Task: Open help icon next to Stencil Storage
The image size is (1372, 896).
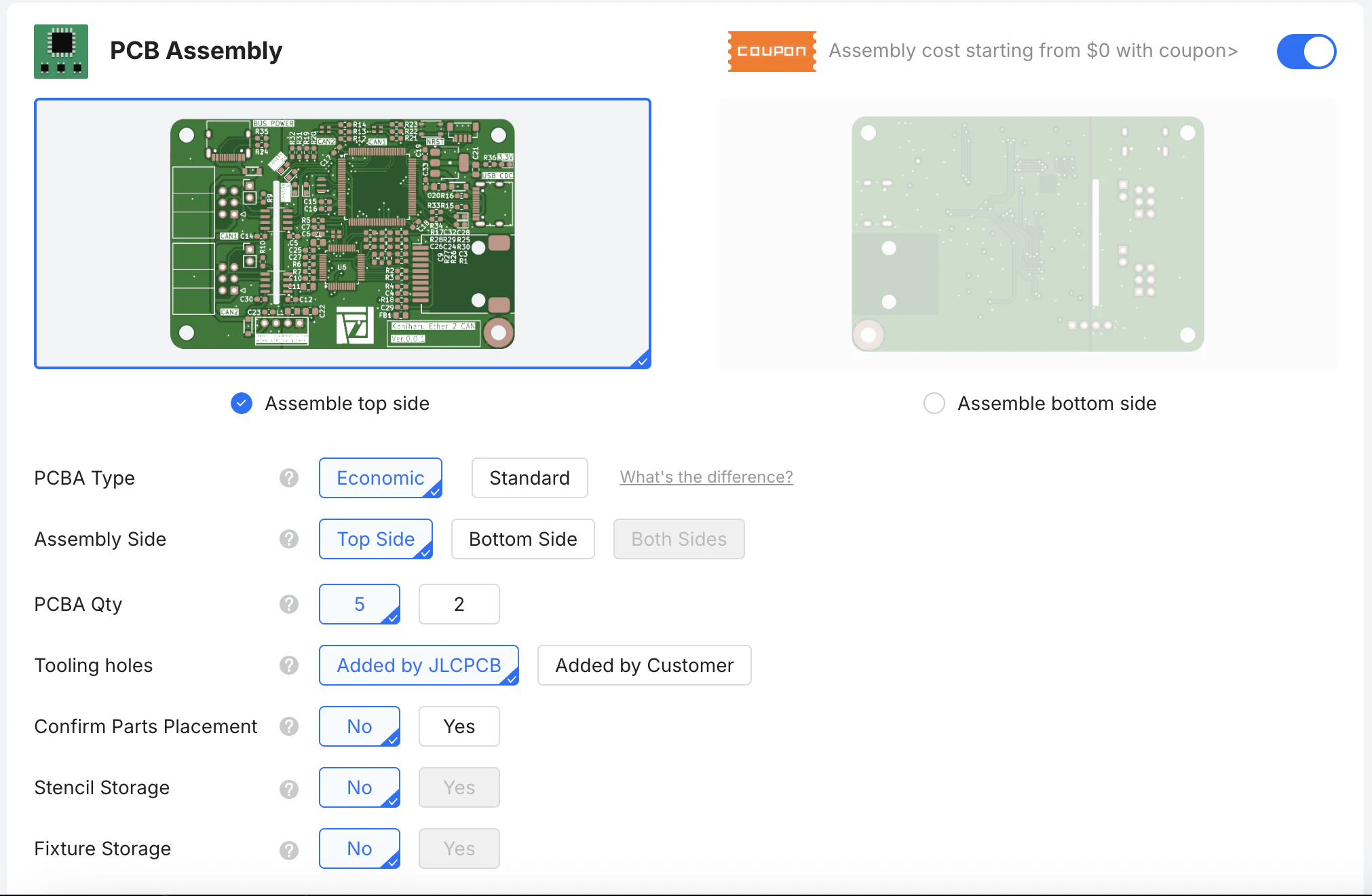Action: tap(289, 788)
